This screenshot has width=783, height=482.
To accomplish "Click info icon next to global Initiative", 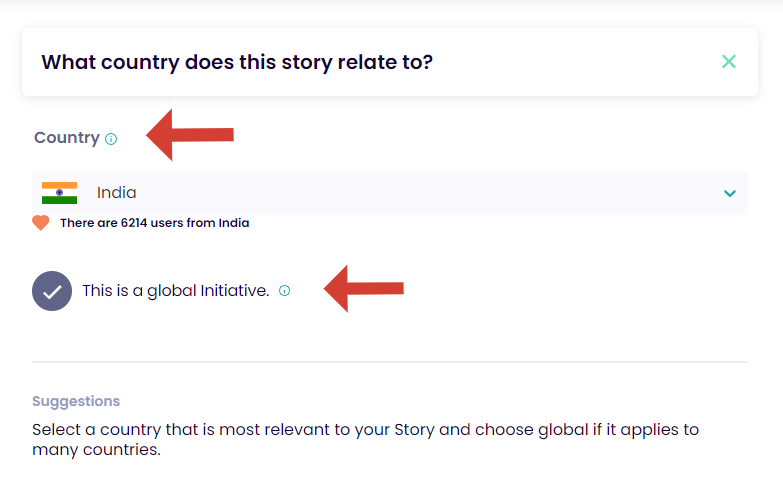I will click(284, 291).
